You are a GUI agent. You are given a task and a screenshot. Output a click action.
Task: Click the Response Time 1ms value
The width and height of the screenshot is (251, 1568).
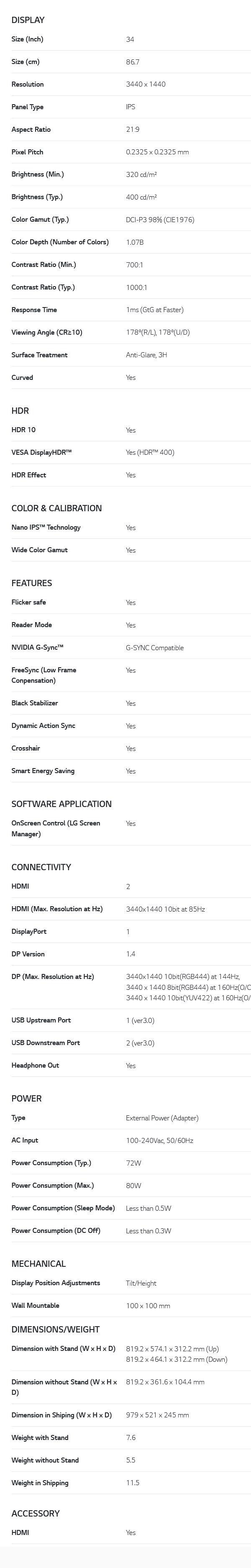(x=155, y=310)
